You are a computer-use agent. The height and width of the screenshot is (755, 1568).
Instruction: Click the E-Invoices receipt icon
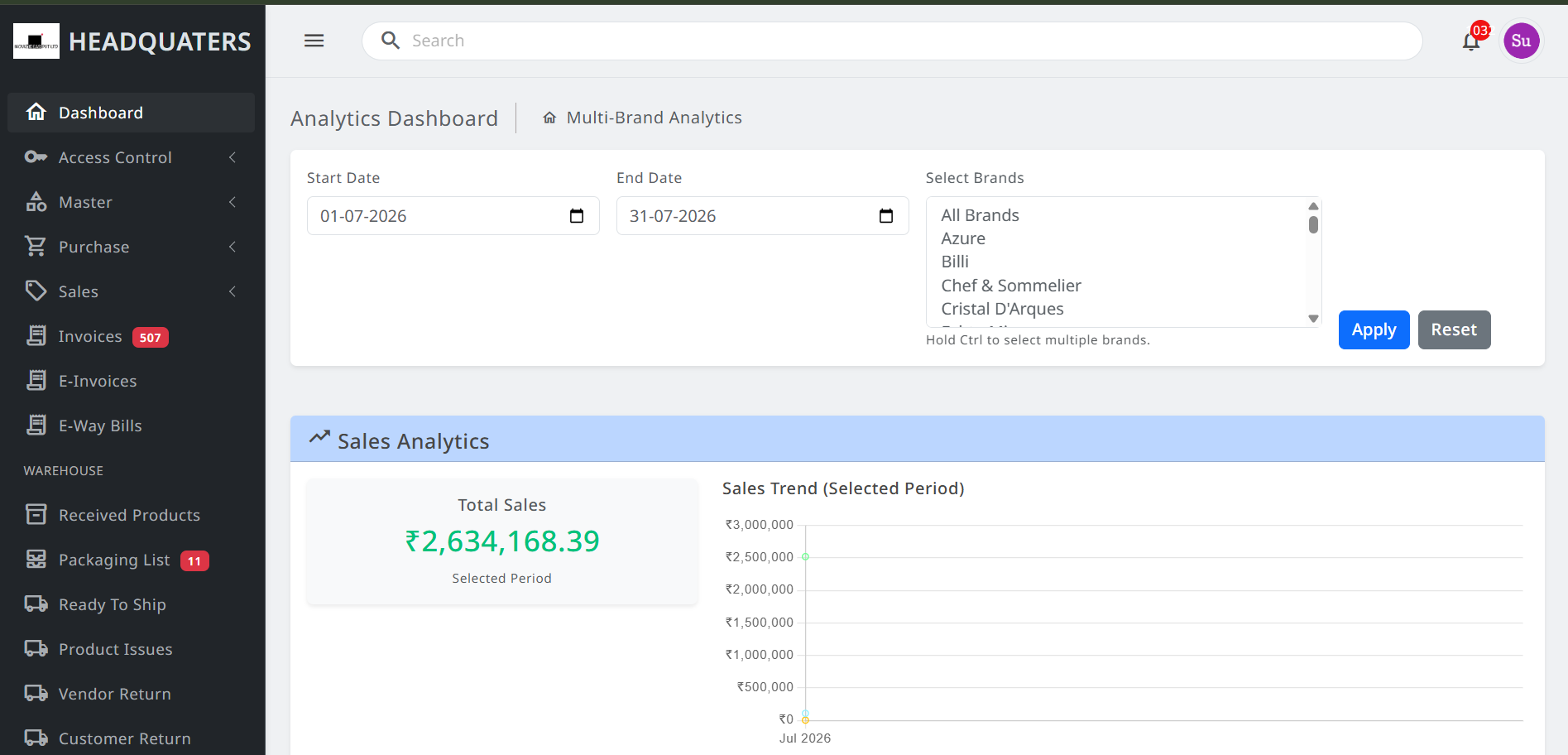point(36,380)
